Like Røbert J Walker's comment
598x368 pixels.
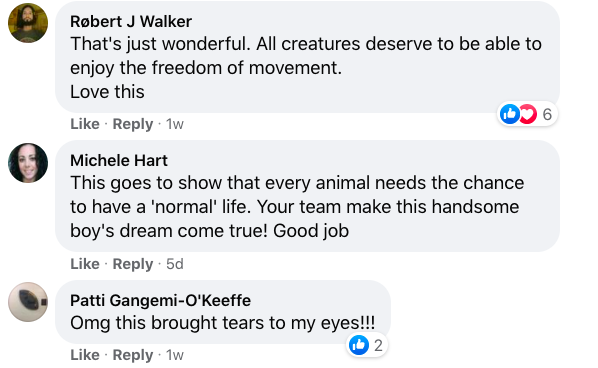(x=85, y=124)
